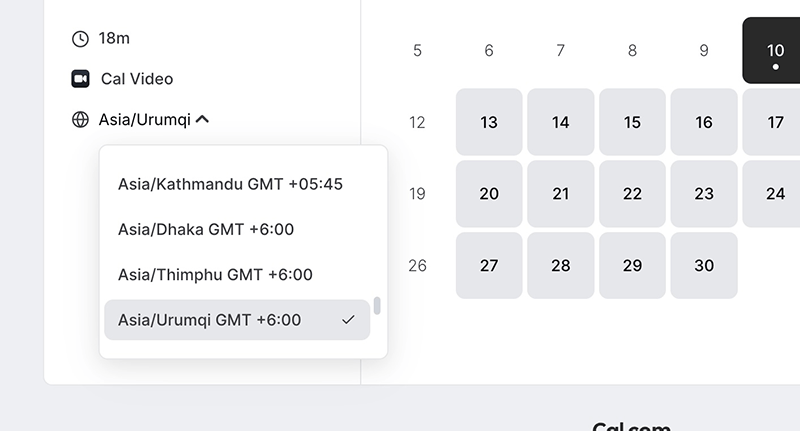Click the clock duration icon

[80, 39]
